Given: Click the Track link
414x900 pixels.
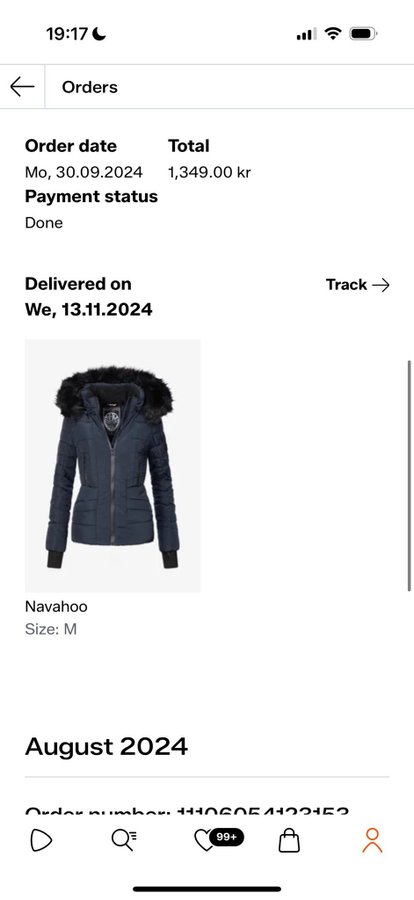Looking at the screenshot, I should point(358,285).
